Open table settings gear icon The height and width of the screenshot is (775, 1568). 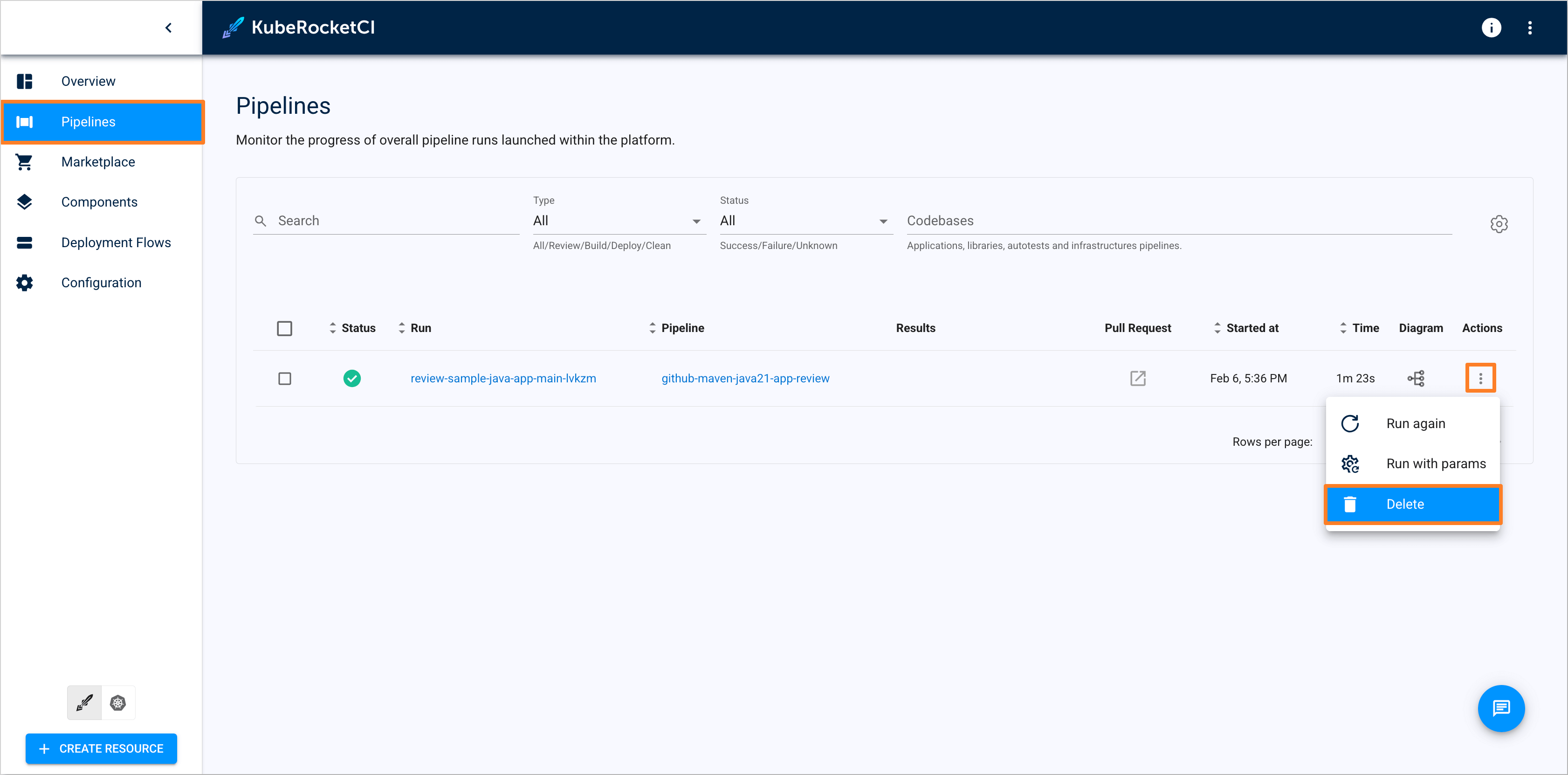click(x=1499, y=224)
